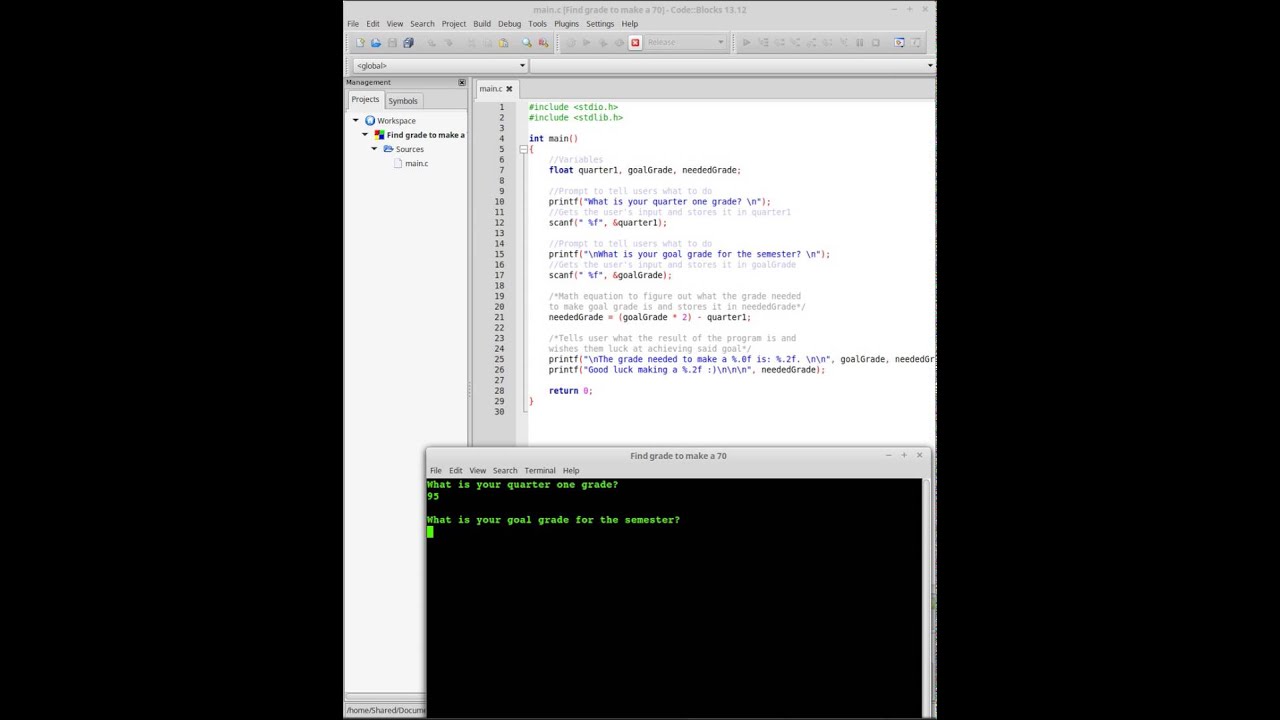The height and width of the screenshot is (720, 1280).
Task: Open a file using the toolbar icon
Action: click(x=376, y=42)
